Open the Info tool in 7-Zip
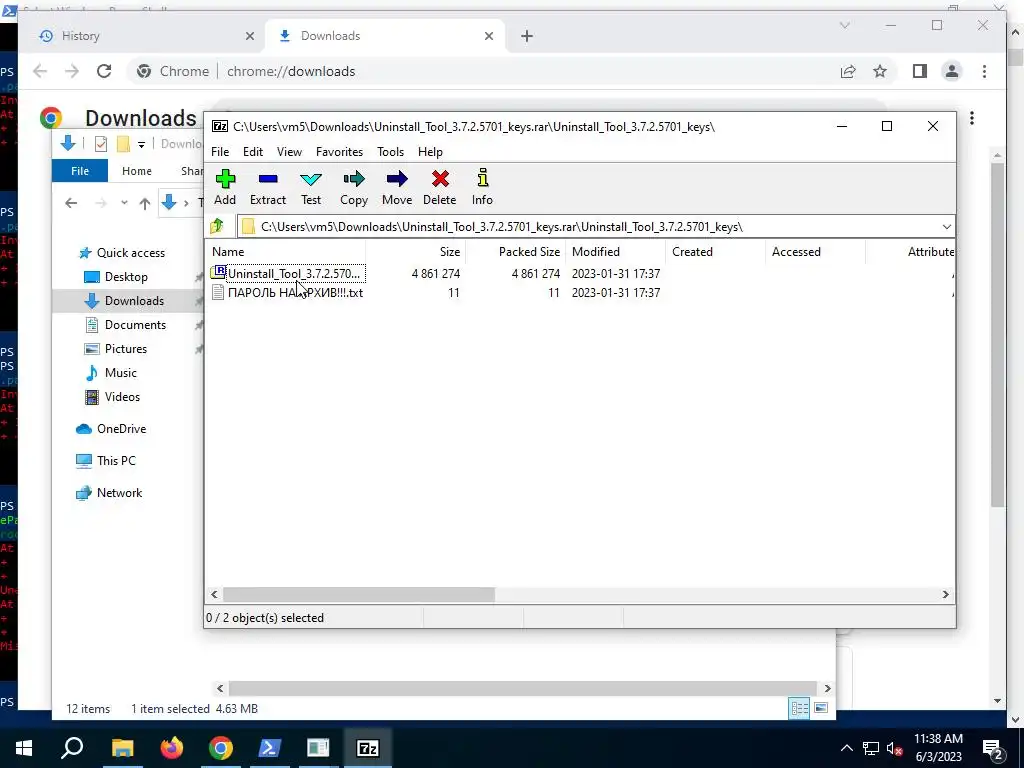 pyautogui.click(x=483, y=187)
